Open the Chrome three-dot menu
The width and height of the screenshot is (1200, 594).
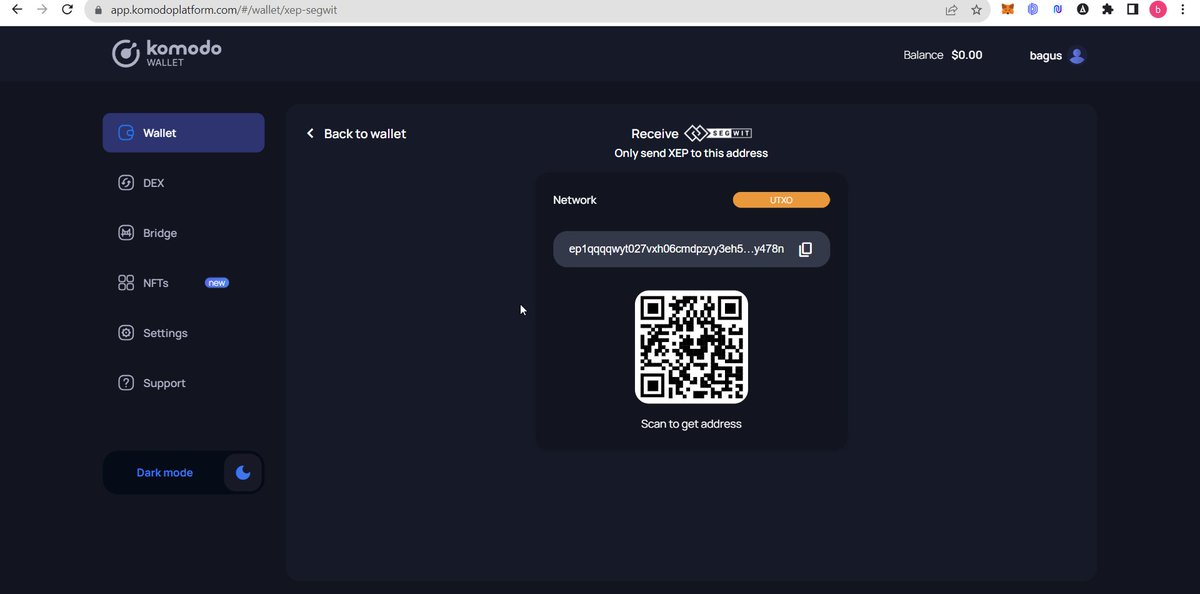(1185, 10)
